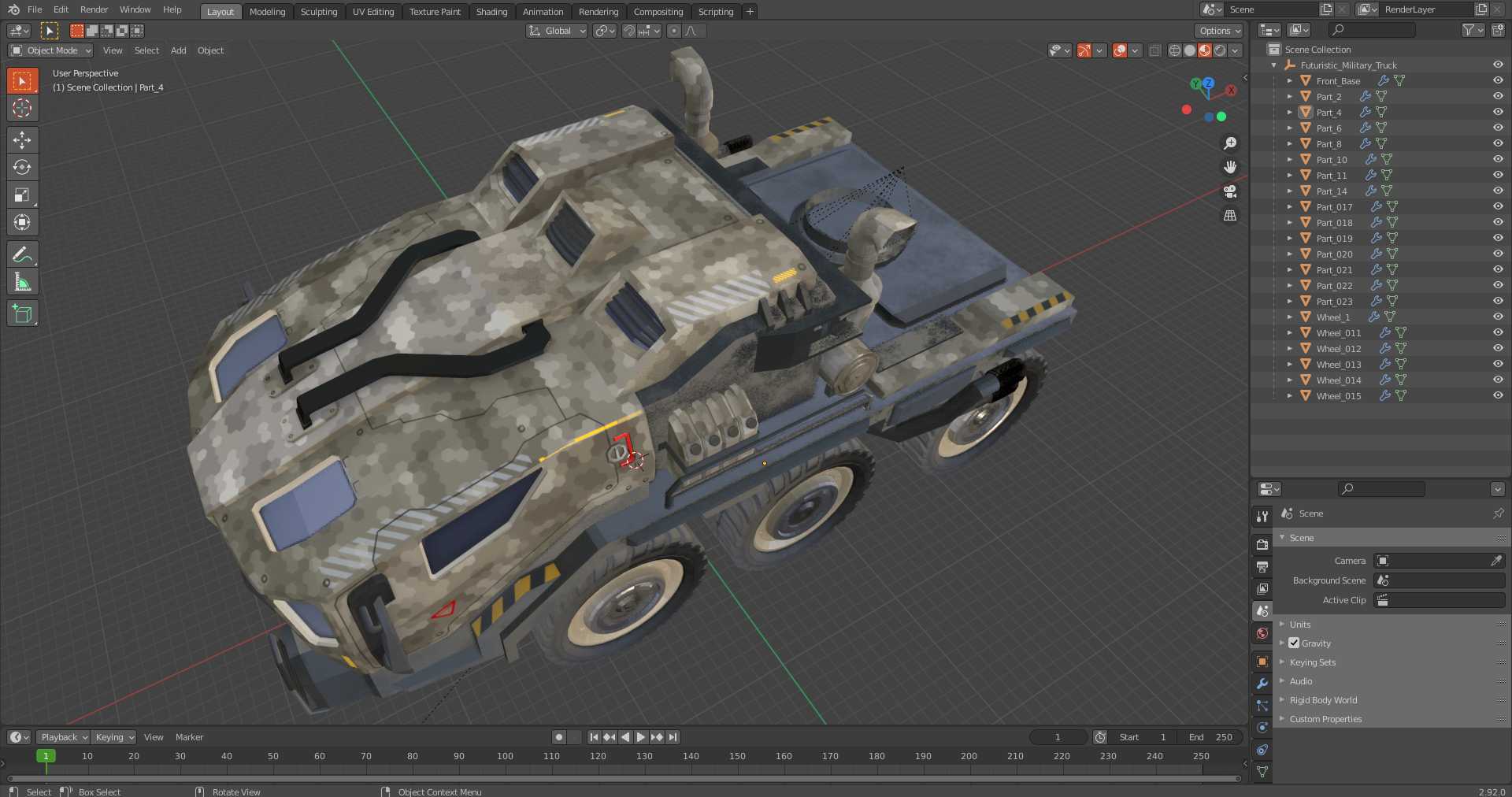Hide Wheel_015 in the outliner
1512x797 pixels.
(x=1498, y=395)
